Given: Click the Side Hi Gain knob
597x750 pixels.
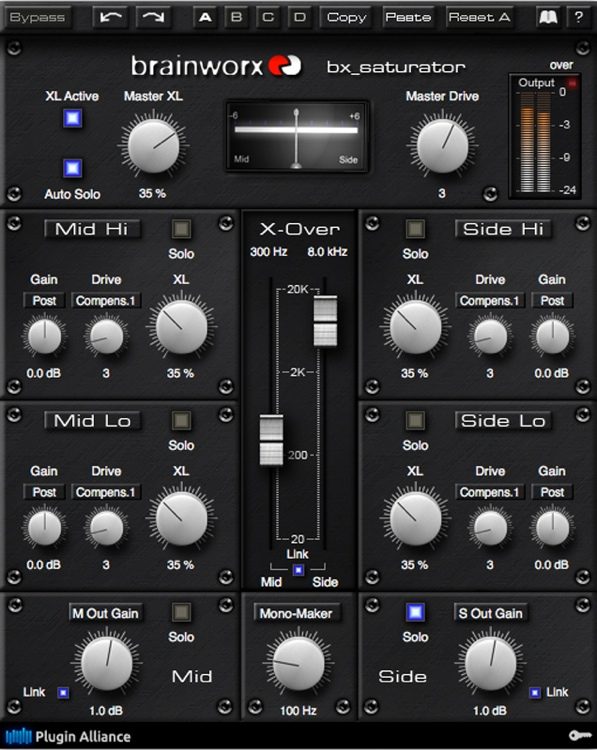Looking at the screenshot, I should click(552, 336).
